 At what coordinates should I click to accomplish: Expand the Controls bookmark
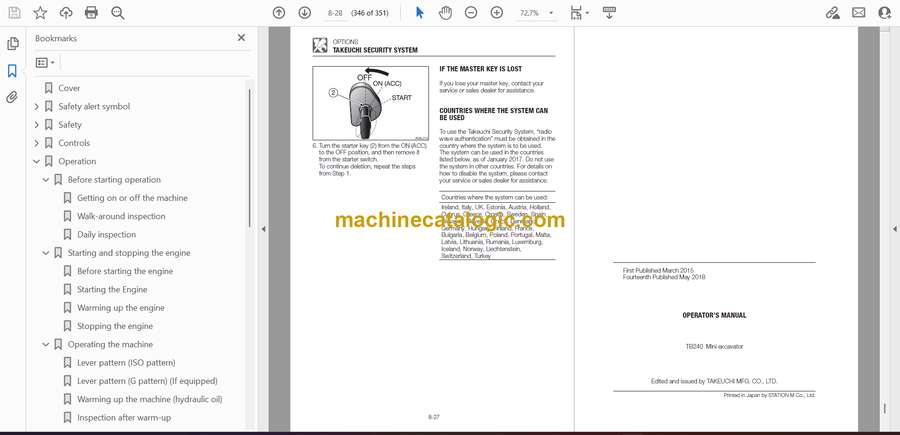37,143
